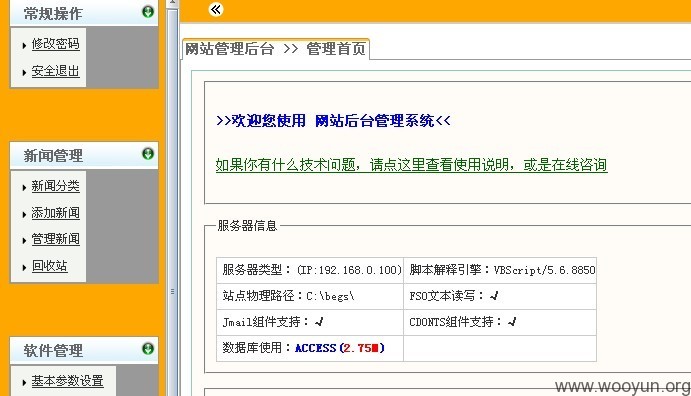Click the CDONTS组件支持 cell
The height and width of the screenshot is (396, 691).
500,322
